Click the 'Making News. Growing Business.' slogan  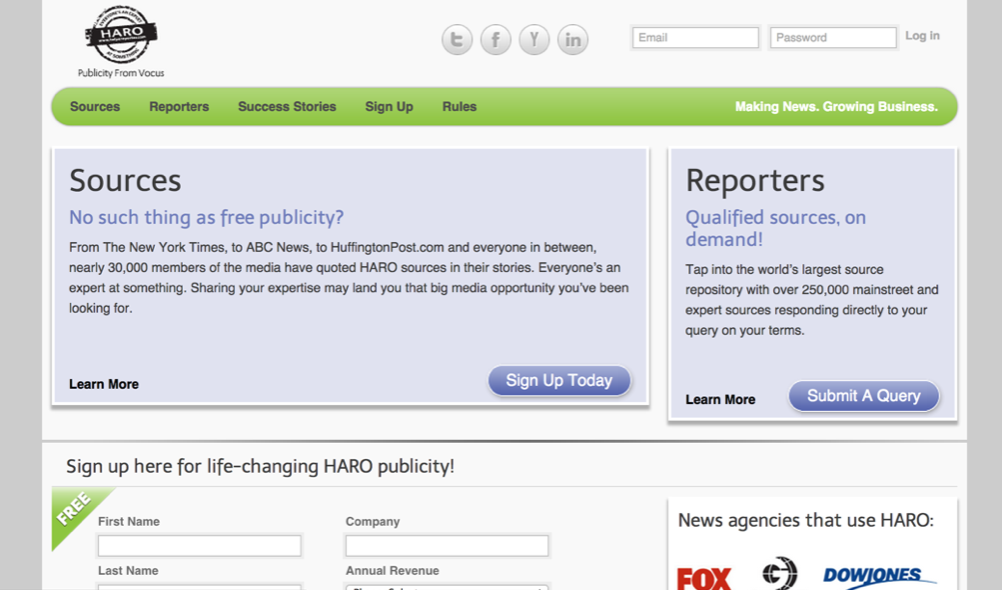(x=836, y=107)
